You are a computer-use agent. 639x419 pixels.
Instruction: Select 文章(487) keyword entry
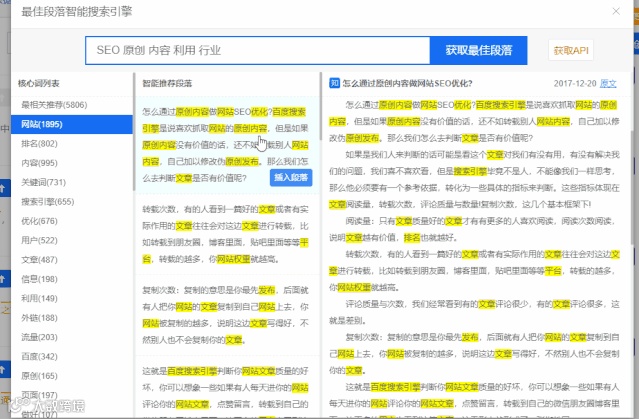[72, 260]
